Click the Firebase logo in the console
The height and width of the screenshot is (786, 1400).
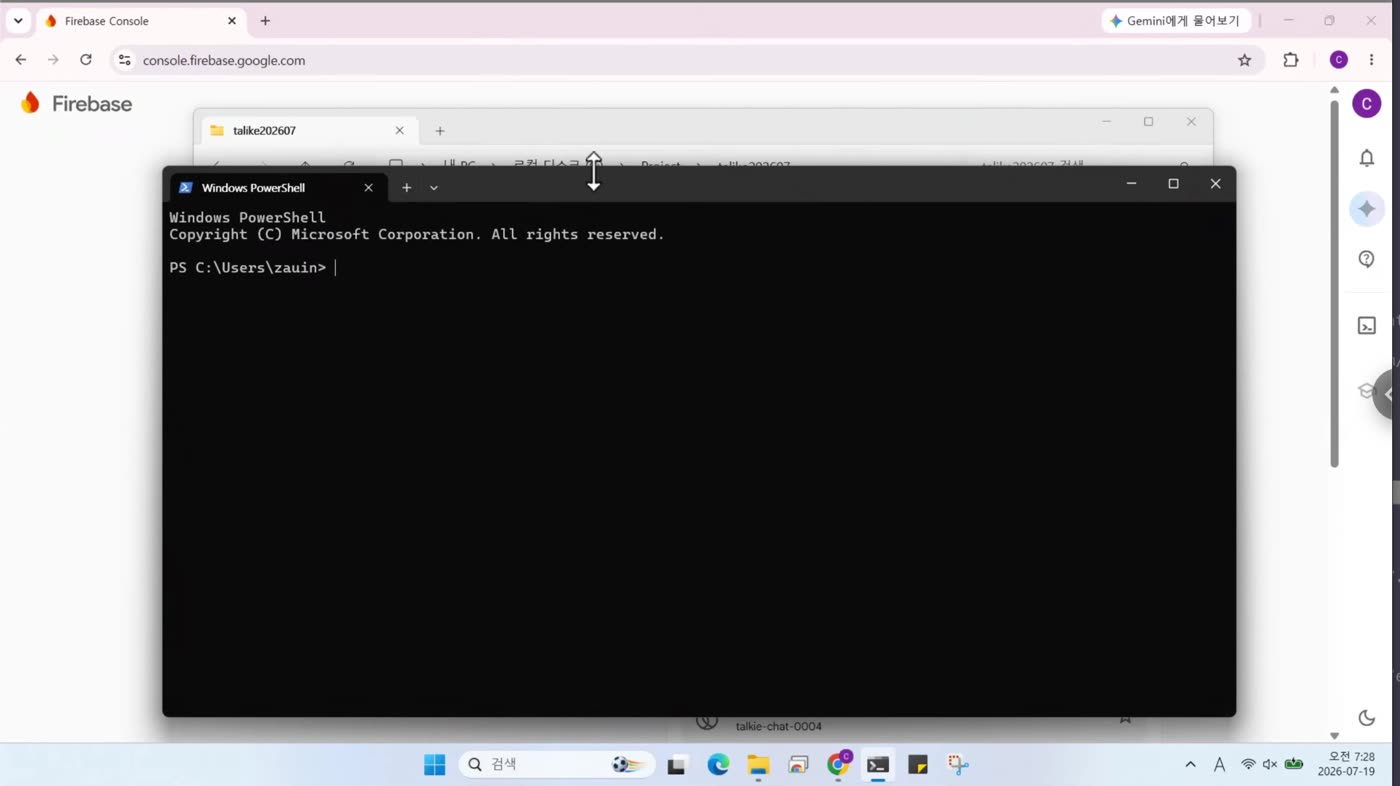tap(76, 103)
